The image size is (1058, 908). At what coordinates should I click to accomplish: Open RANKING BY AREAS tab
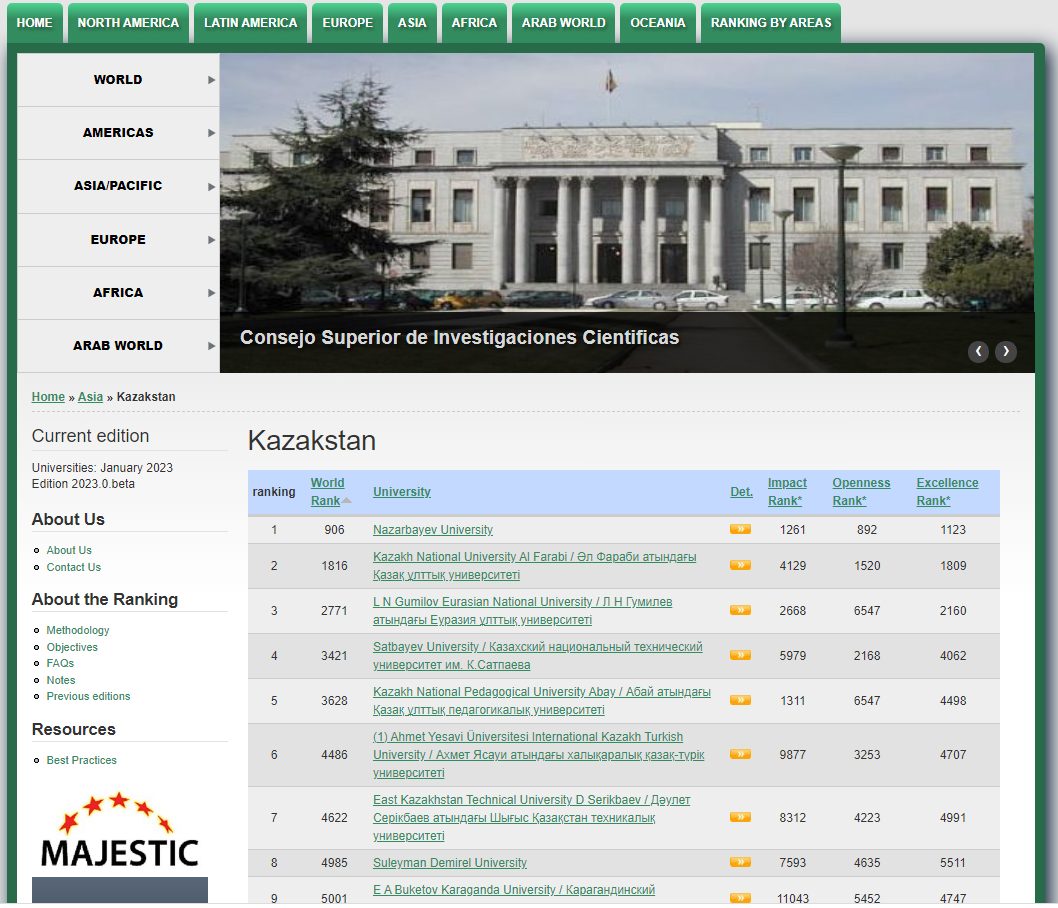[x=771, y=23]
